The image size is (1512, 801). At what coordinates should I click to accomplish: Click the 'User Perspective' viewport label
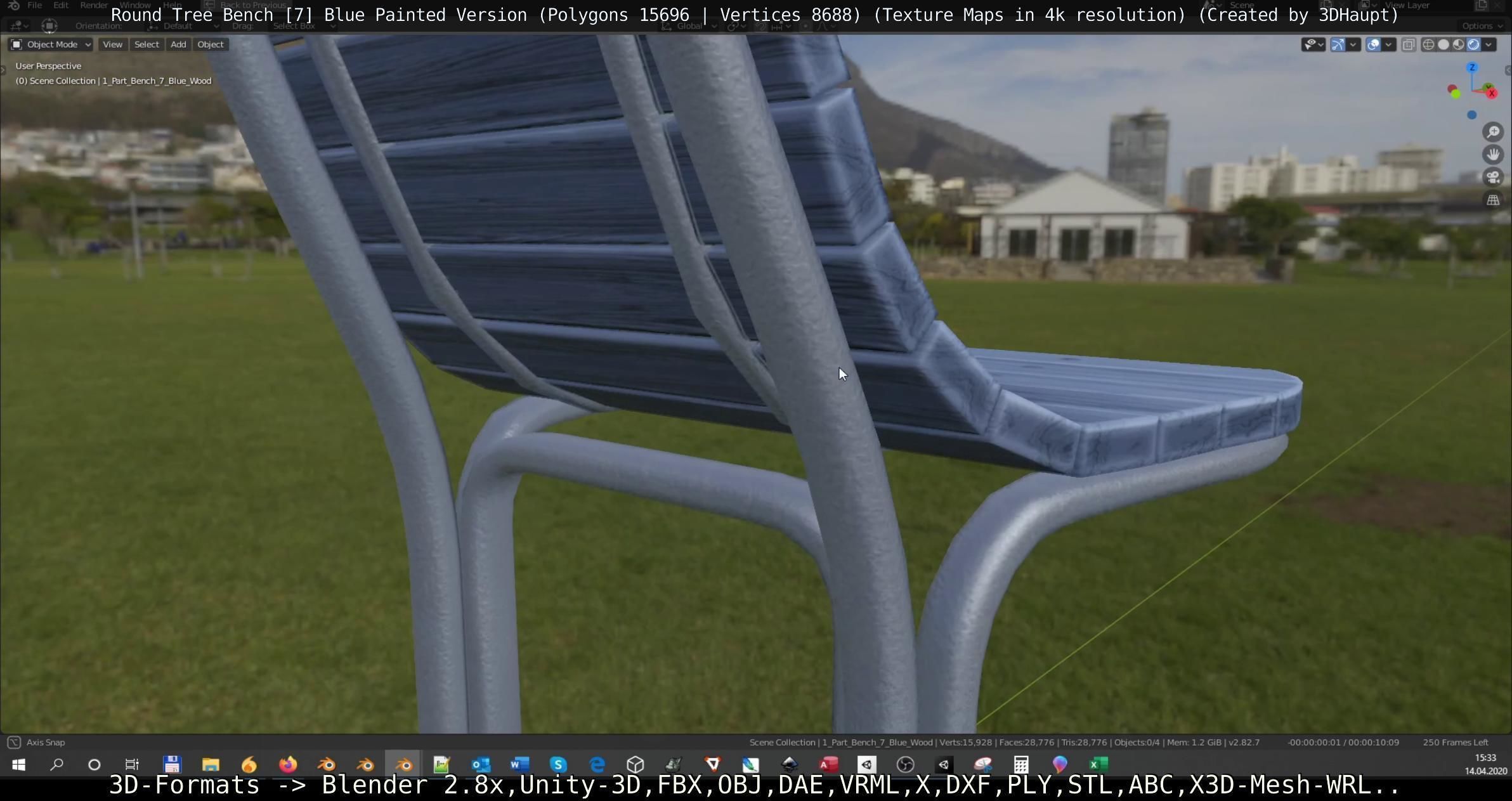[48, 66]
